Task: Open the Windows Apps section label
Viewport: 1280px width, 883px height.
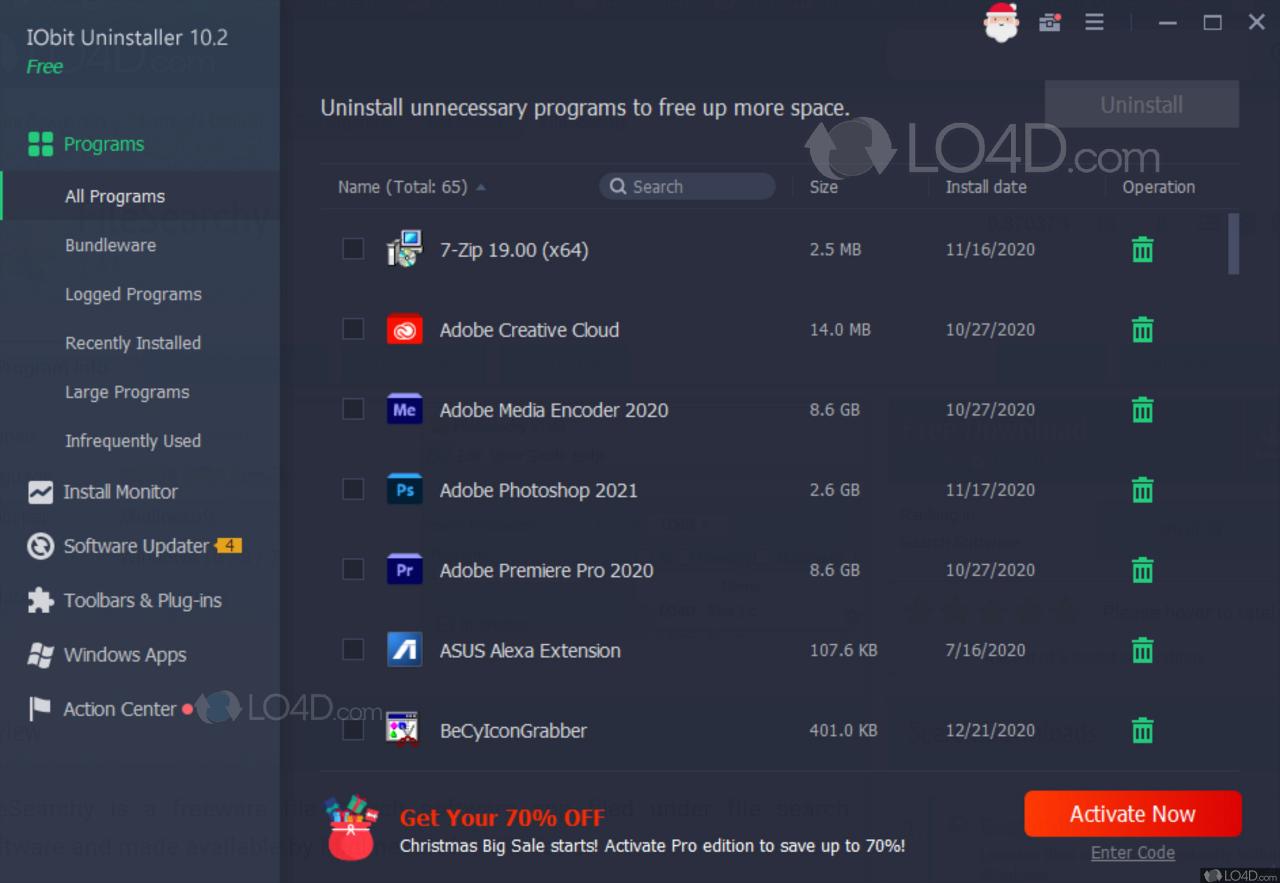Action: point(125,655)
